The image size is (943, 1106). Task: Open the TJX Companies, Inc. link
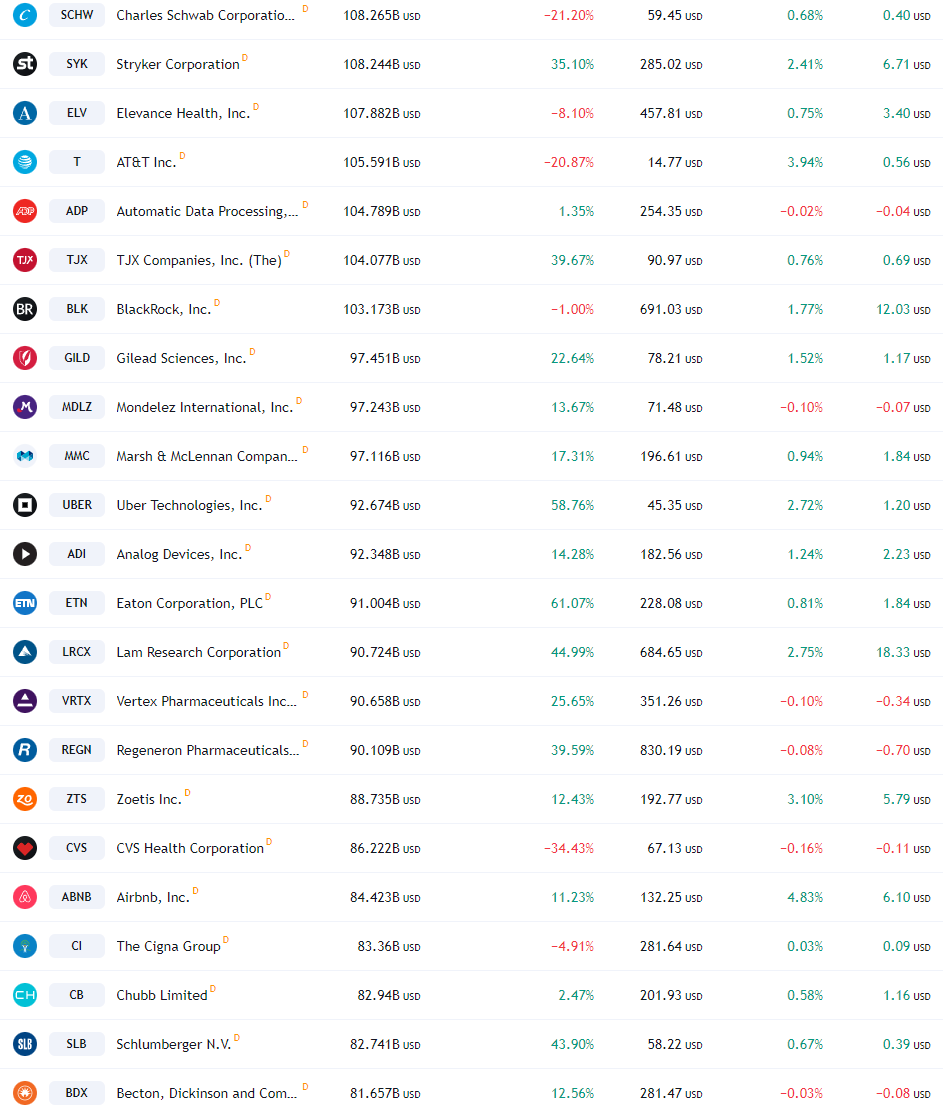[x=199, y=260]
